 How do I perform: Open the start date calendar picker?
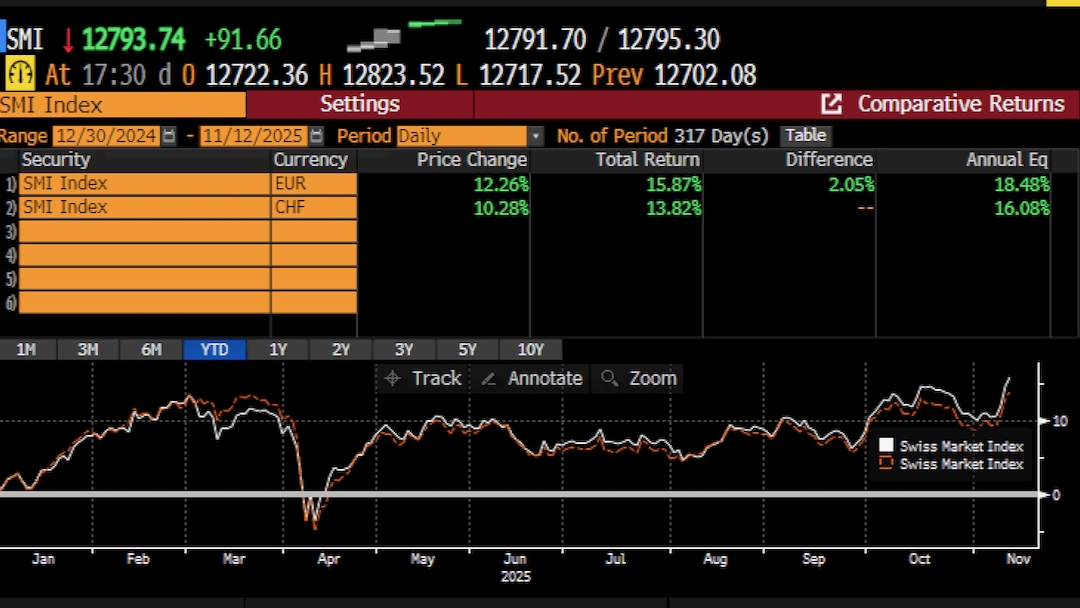pos(169,136)
